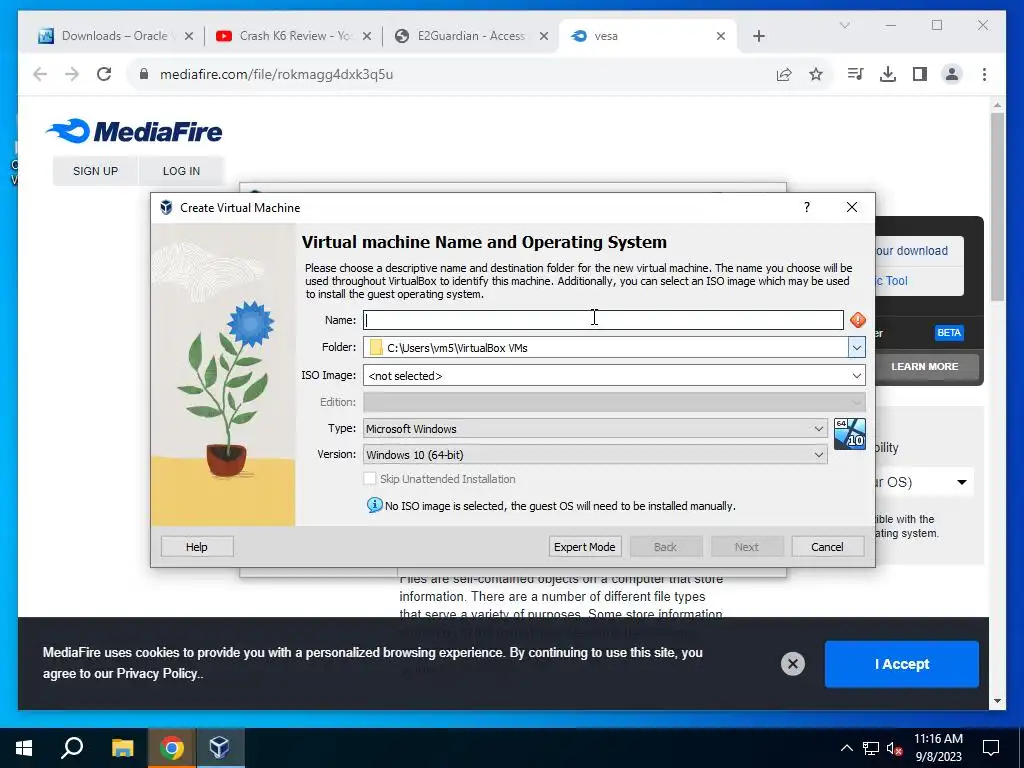Viewport: 1024px width, 768px height.
Task: Click the Privacy Policy link
Action: [x=157, y=673]
